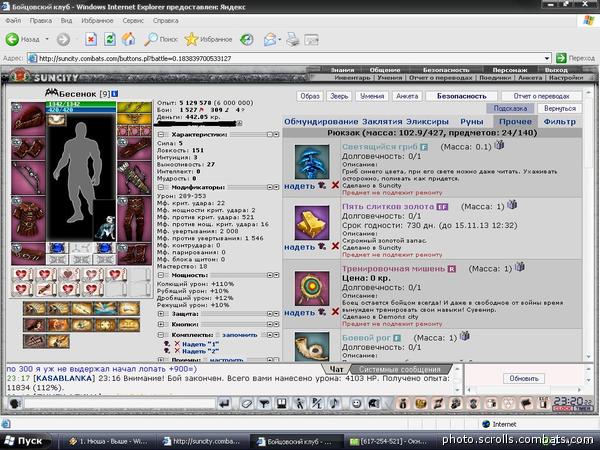Click the battle horn item image

click(x=312, y=346)
